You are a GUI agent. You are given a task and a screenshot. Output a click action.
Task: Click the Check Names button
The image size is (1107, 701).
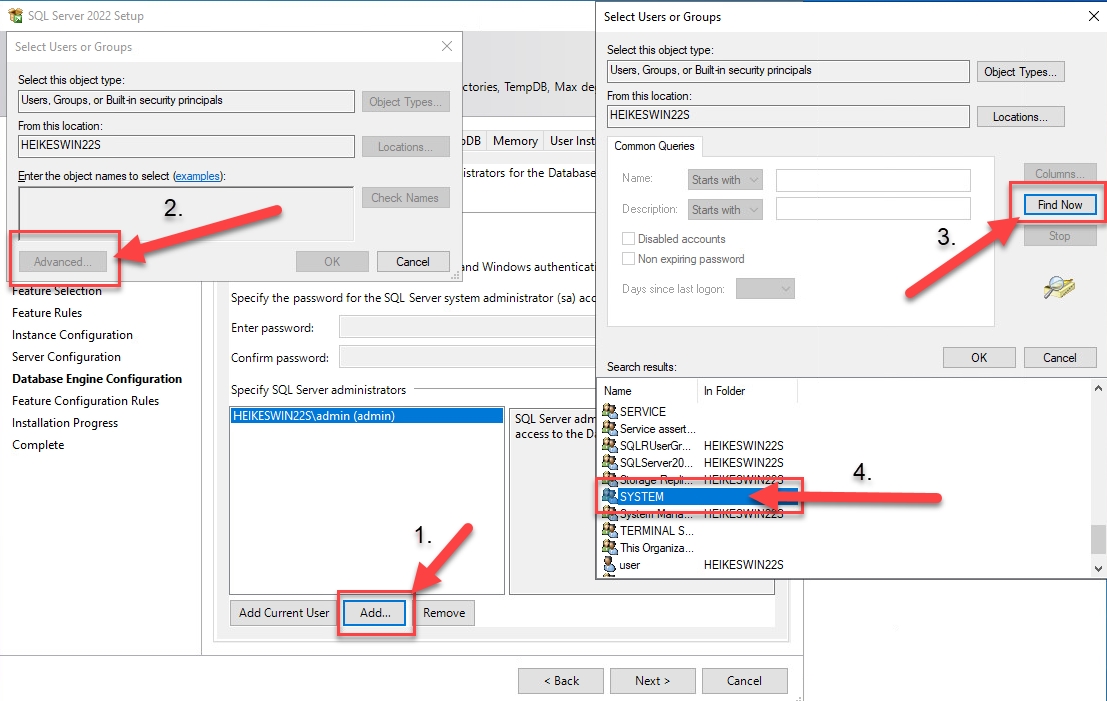point(405,198)
